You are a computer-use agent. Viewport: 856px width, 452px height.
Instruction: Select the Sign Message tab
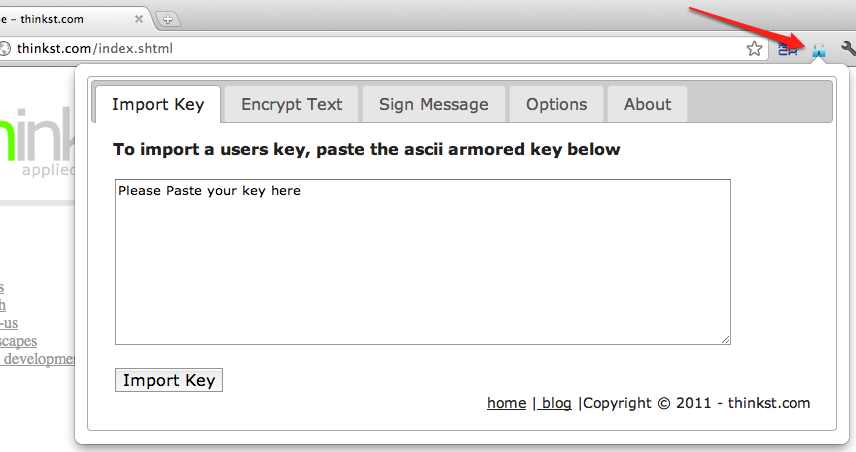click(x=433, y=104)
